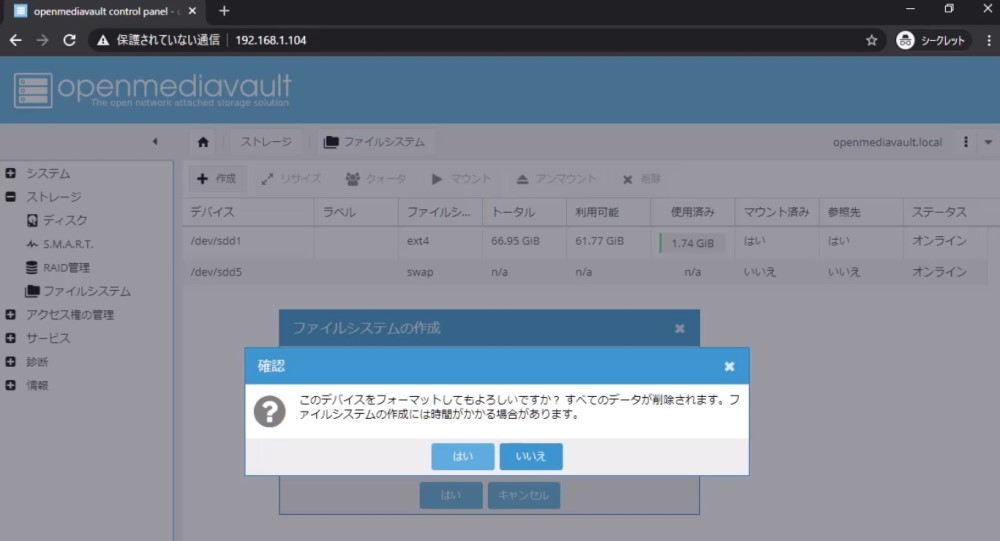Collapse the left sidebar with arrow icon
This screenshot has height=541, width=1000.
pyautogui.click(x=155, y=142)
